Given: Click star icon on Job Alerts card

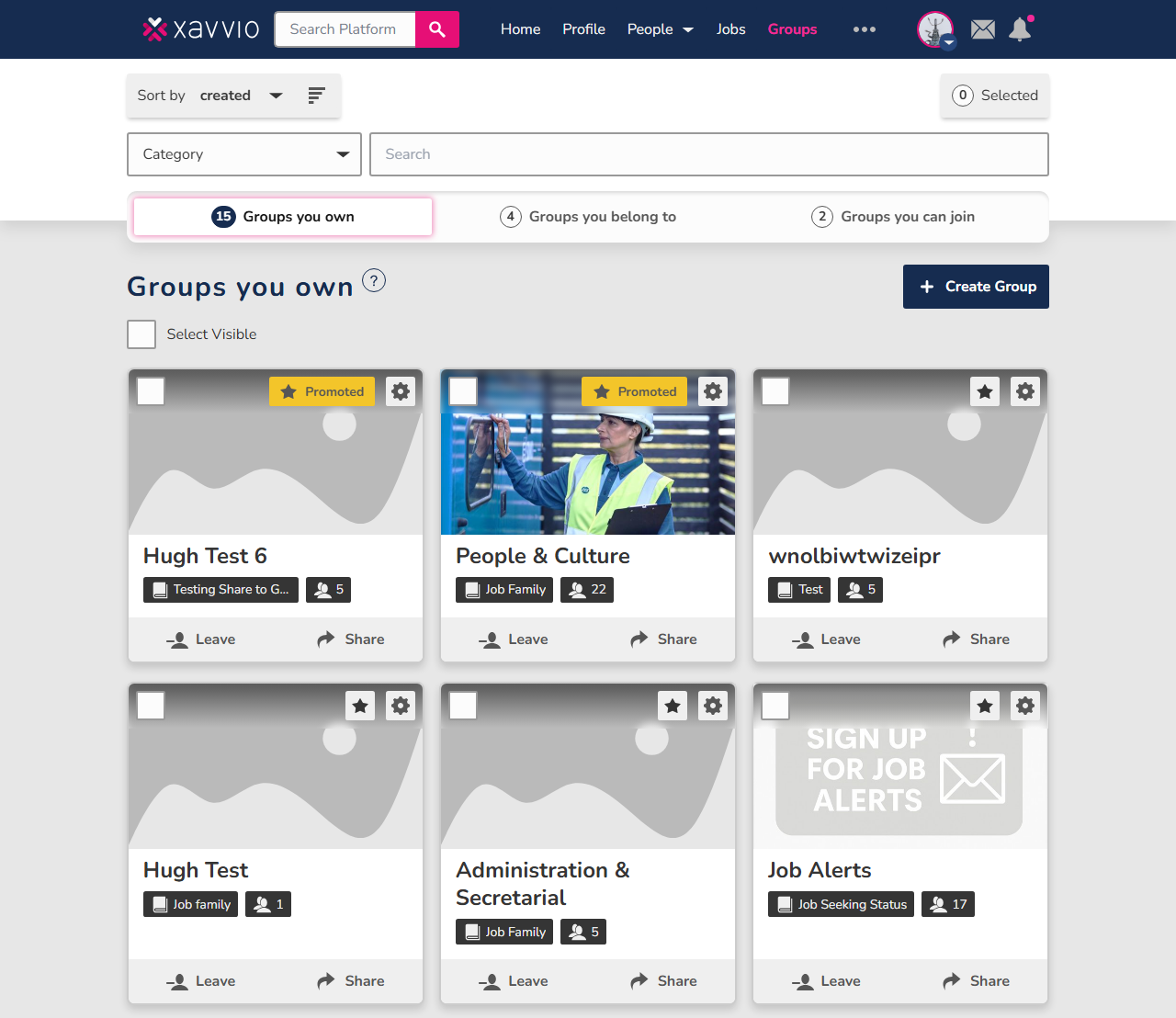Looking at the screenshot, I should (x=985, y=706).
